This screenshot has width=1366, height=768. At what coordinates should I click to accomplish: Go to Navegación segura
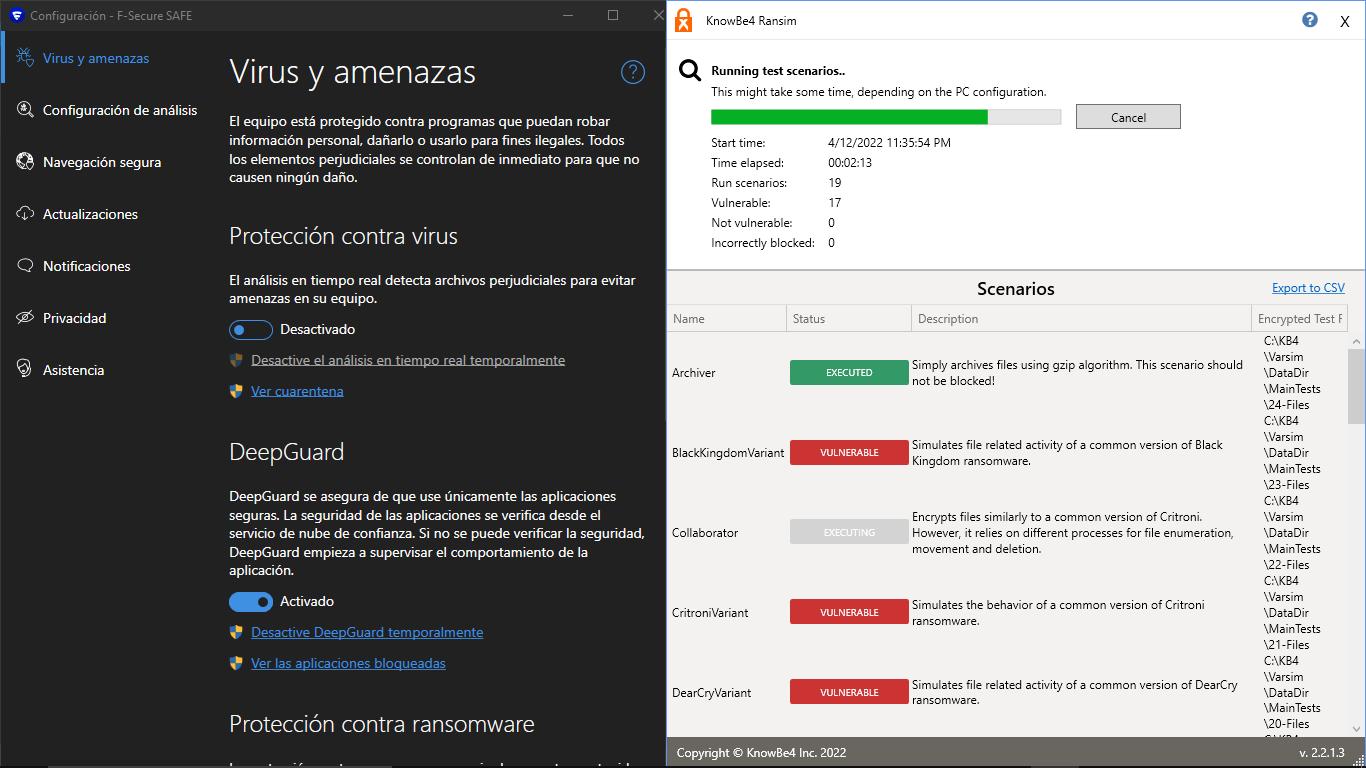[103, 162]
